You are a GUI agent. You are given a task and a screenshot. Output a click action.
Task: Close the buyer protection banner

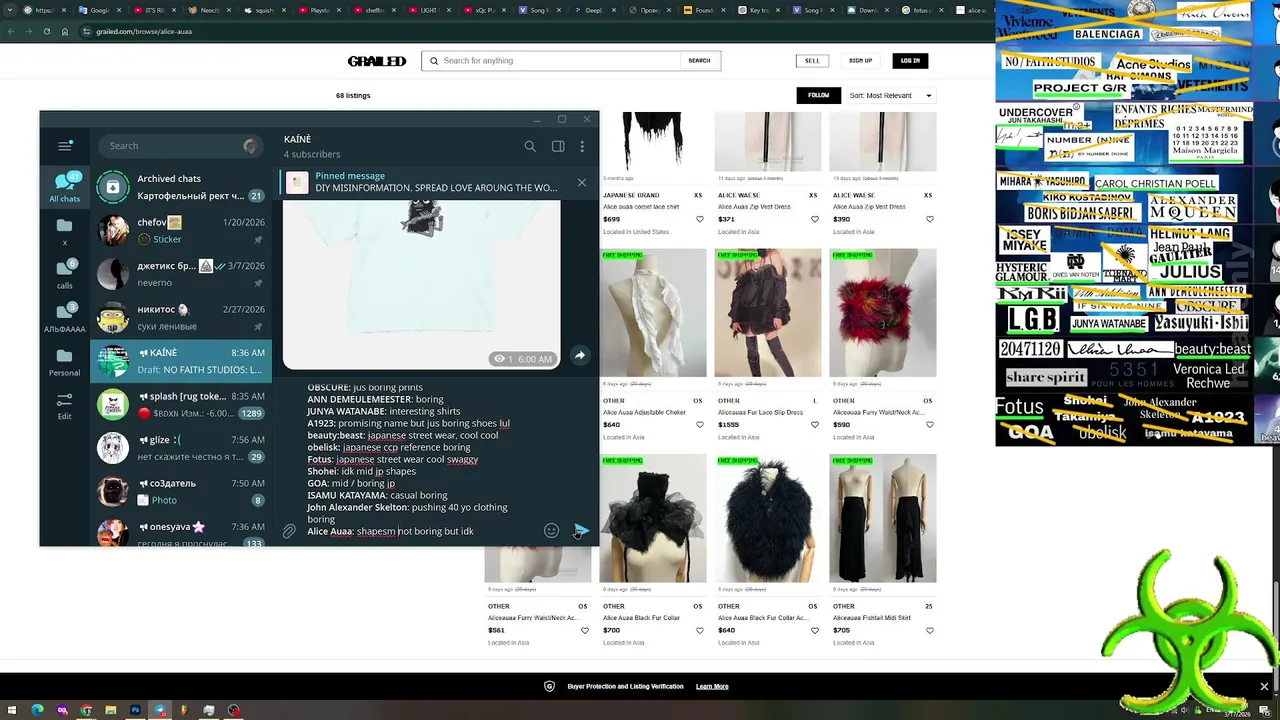pos(1264,687)
